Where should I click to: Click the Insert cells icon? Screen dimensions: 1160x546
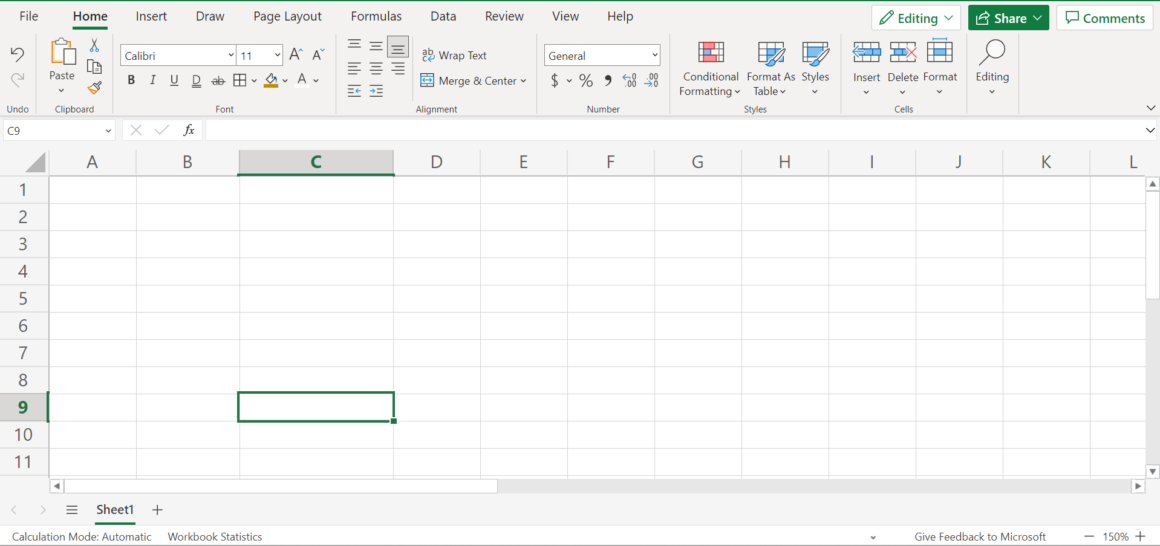pos(866,52)
